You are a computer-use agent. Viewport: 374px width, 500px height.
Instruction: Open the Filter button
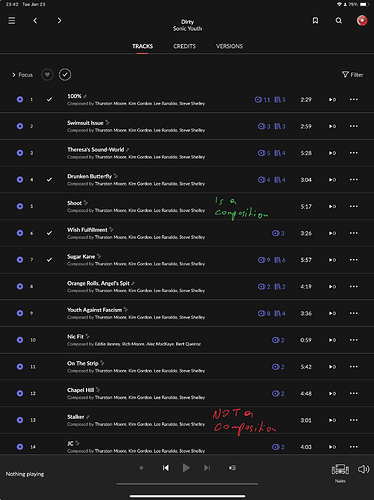point(353,75)
